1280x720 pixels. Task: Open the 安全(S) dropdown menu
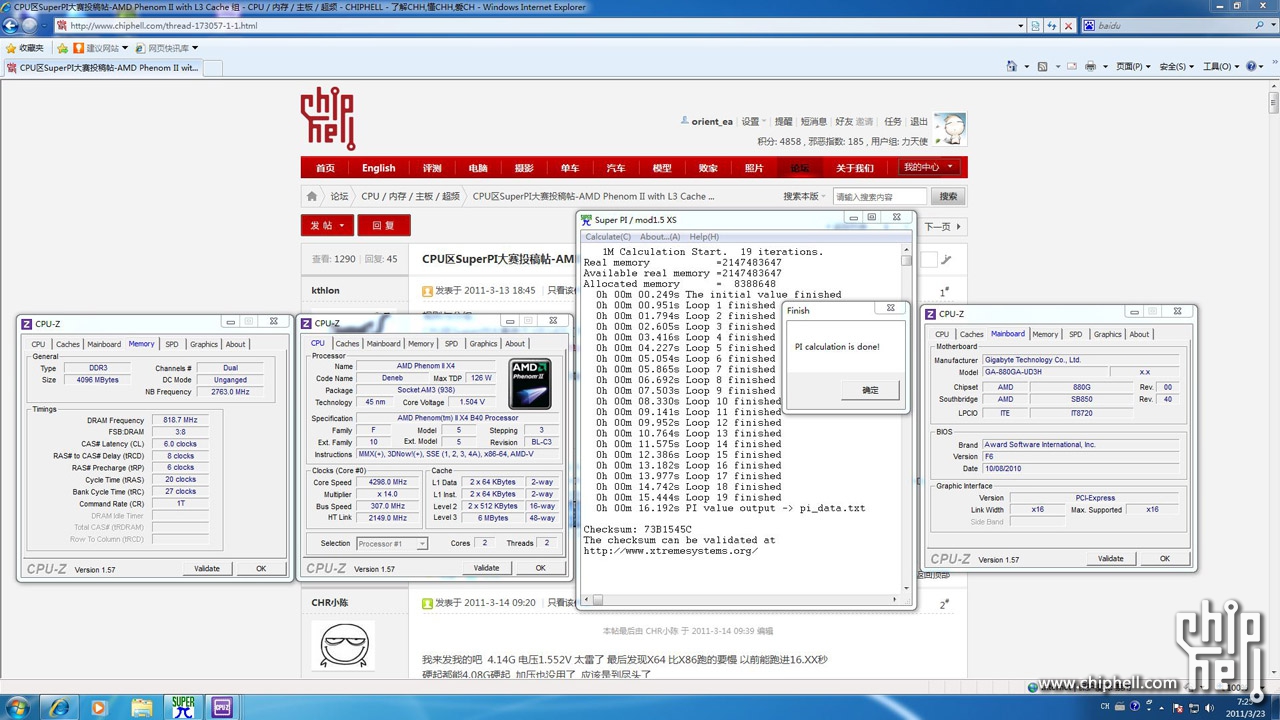pyautogui.click(x=1177, y=67)
